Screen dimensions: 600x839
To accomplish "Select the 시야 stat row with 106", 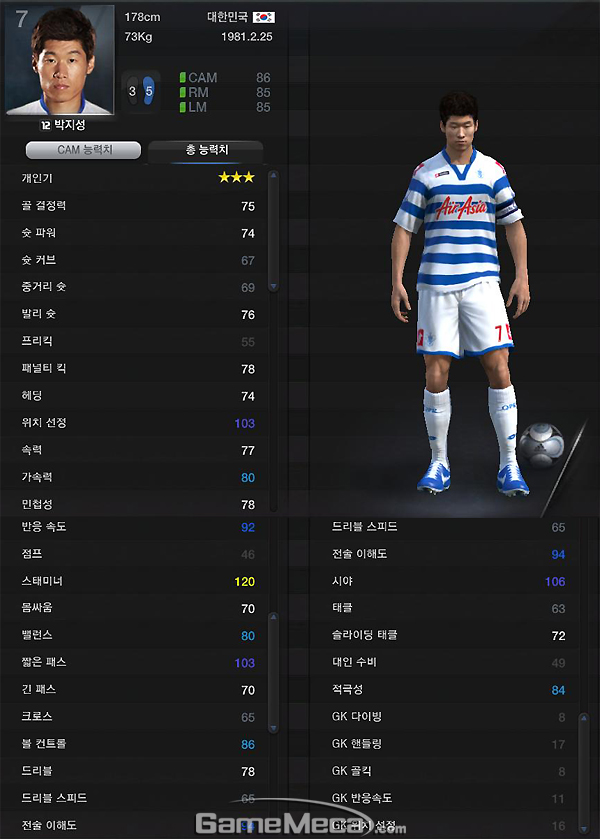I will click(x=449, y=581).
